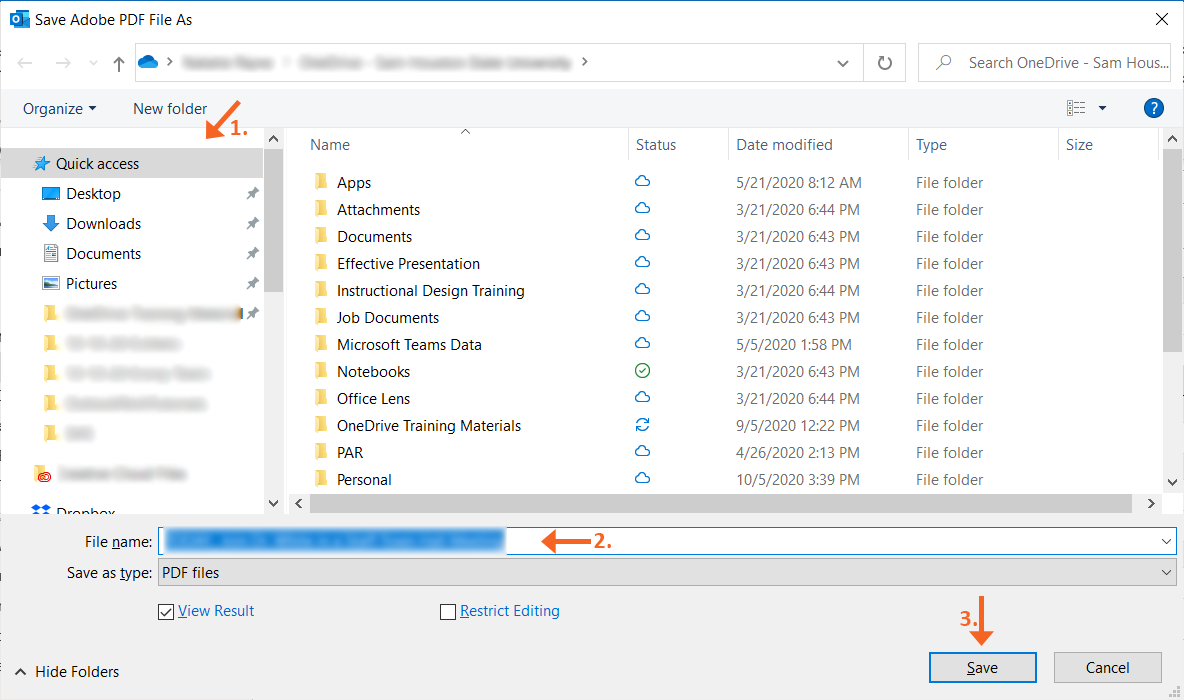Change the folder view layout icon

click(1076, 108)
